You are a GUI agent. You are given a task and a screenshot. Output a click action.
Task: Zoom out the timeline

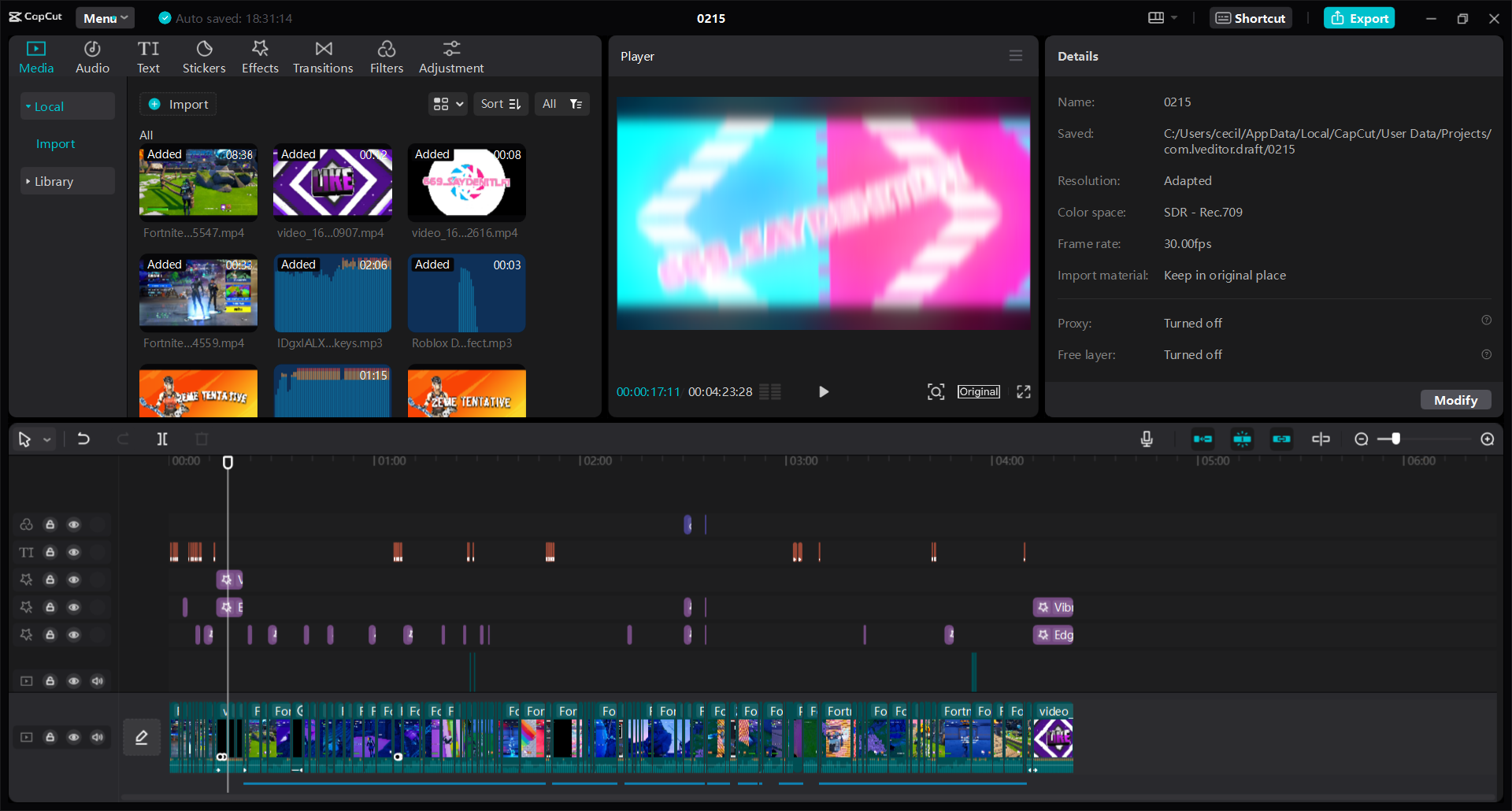1362,439
